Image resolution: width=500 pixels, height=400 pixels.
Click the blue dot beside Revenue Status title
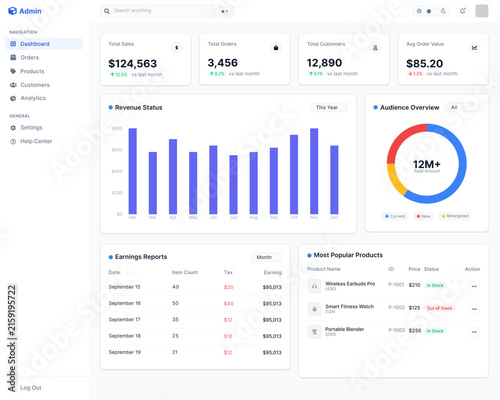[111, 107]
